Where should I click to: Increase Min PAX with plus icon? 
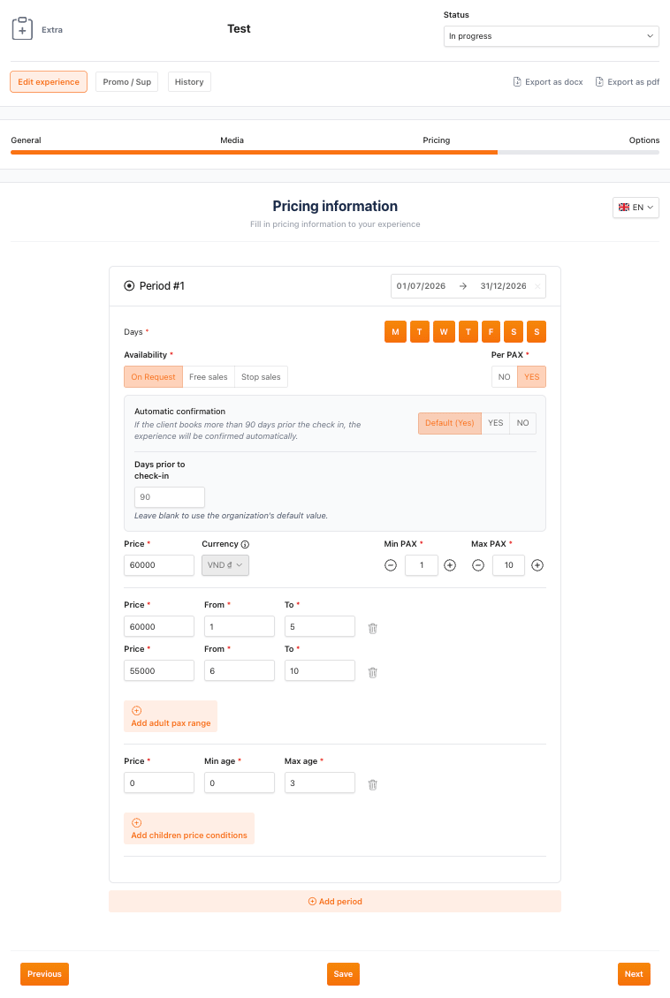[x=450, y=565]
